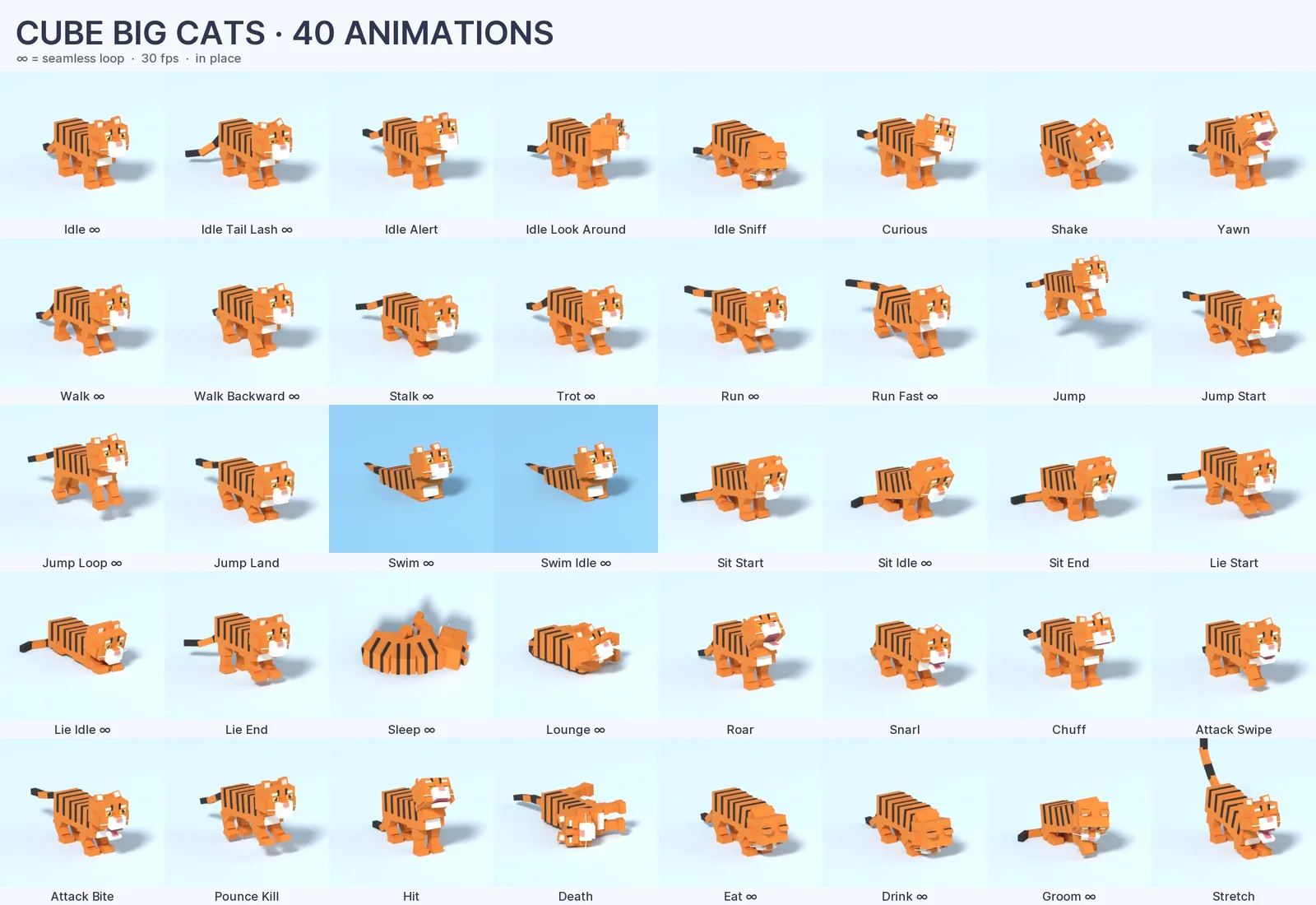
Task: Click the '30 fps' subtitle text
Action: tap(160, 58)
